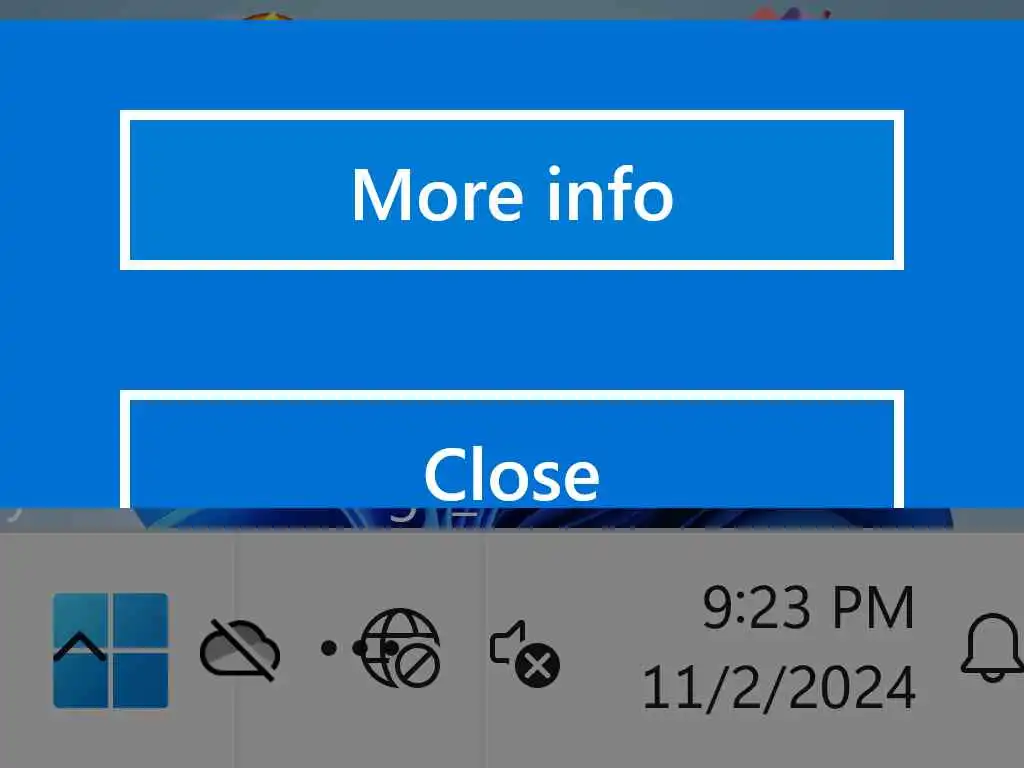Screen dimensions: 1024x768
Task: Click the 11/2/2024 date in the taskbar
Action: (778, 688)
